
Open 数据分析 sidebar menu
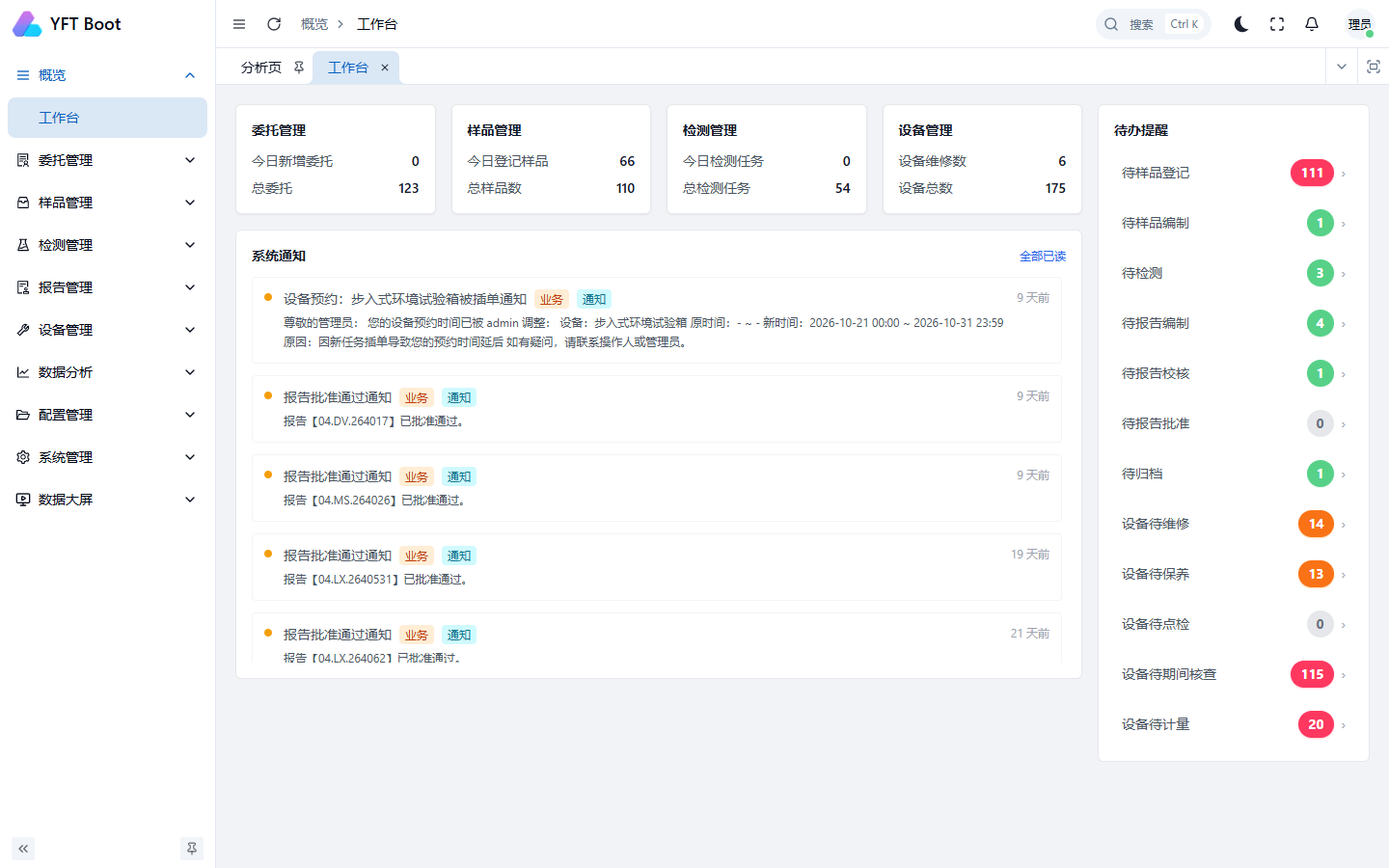tap(107, 372)
